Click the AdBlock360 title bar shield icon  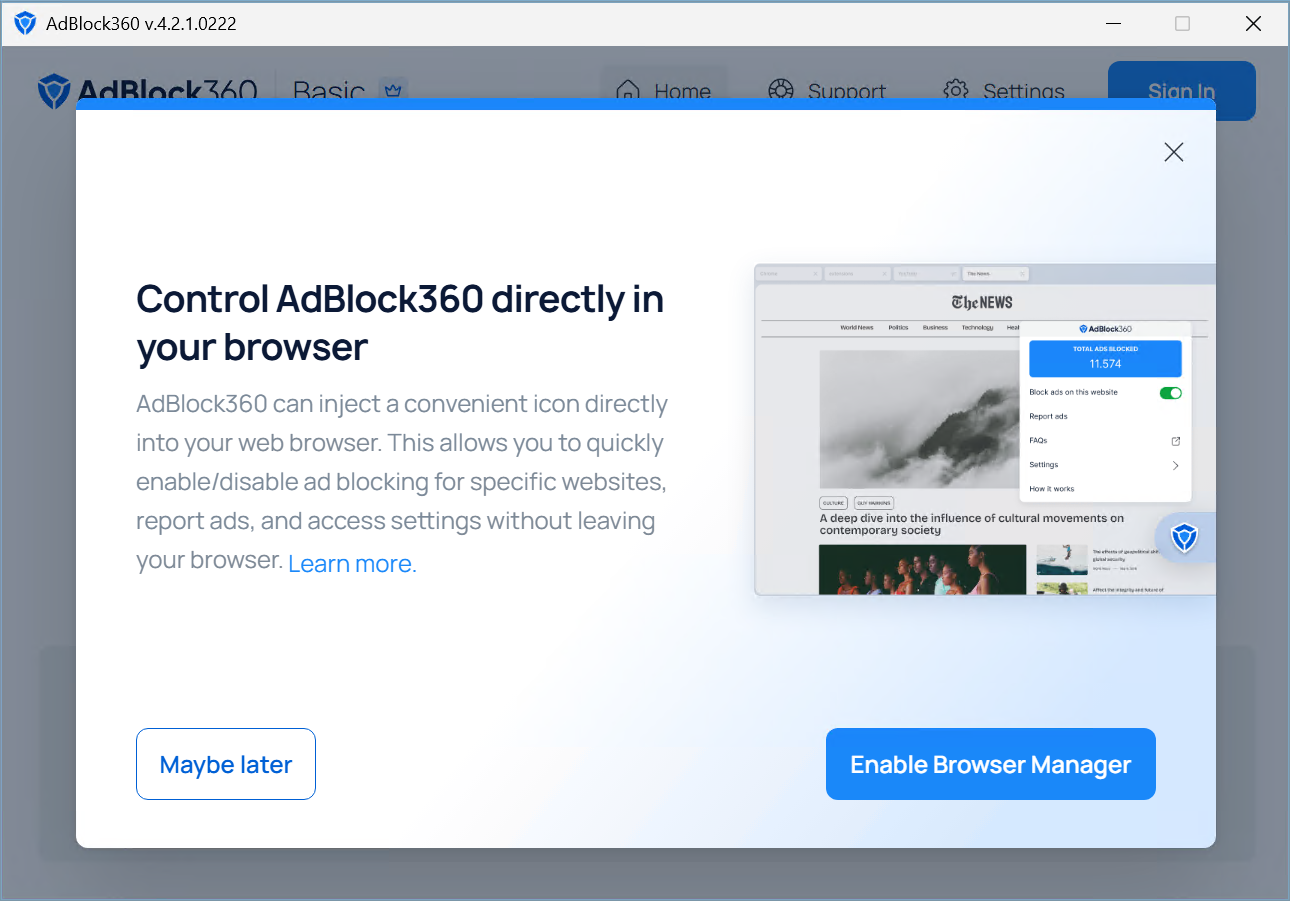(25, 23)
